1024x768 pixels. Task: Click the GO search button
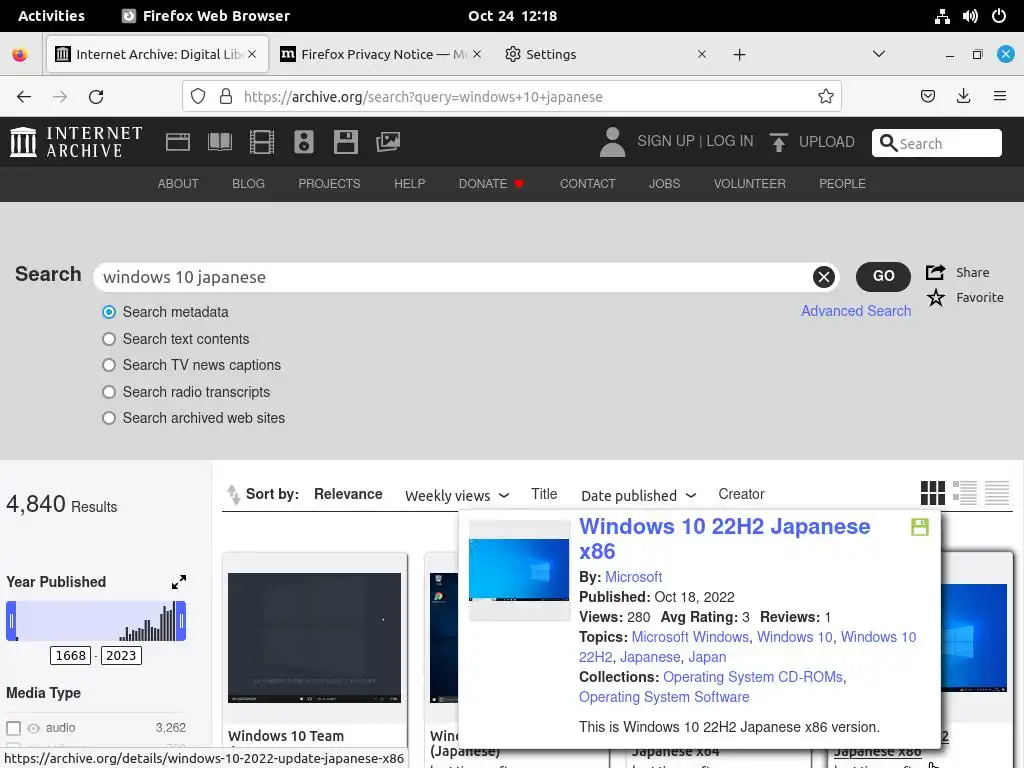(883, 276)
